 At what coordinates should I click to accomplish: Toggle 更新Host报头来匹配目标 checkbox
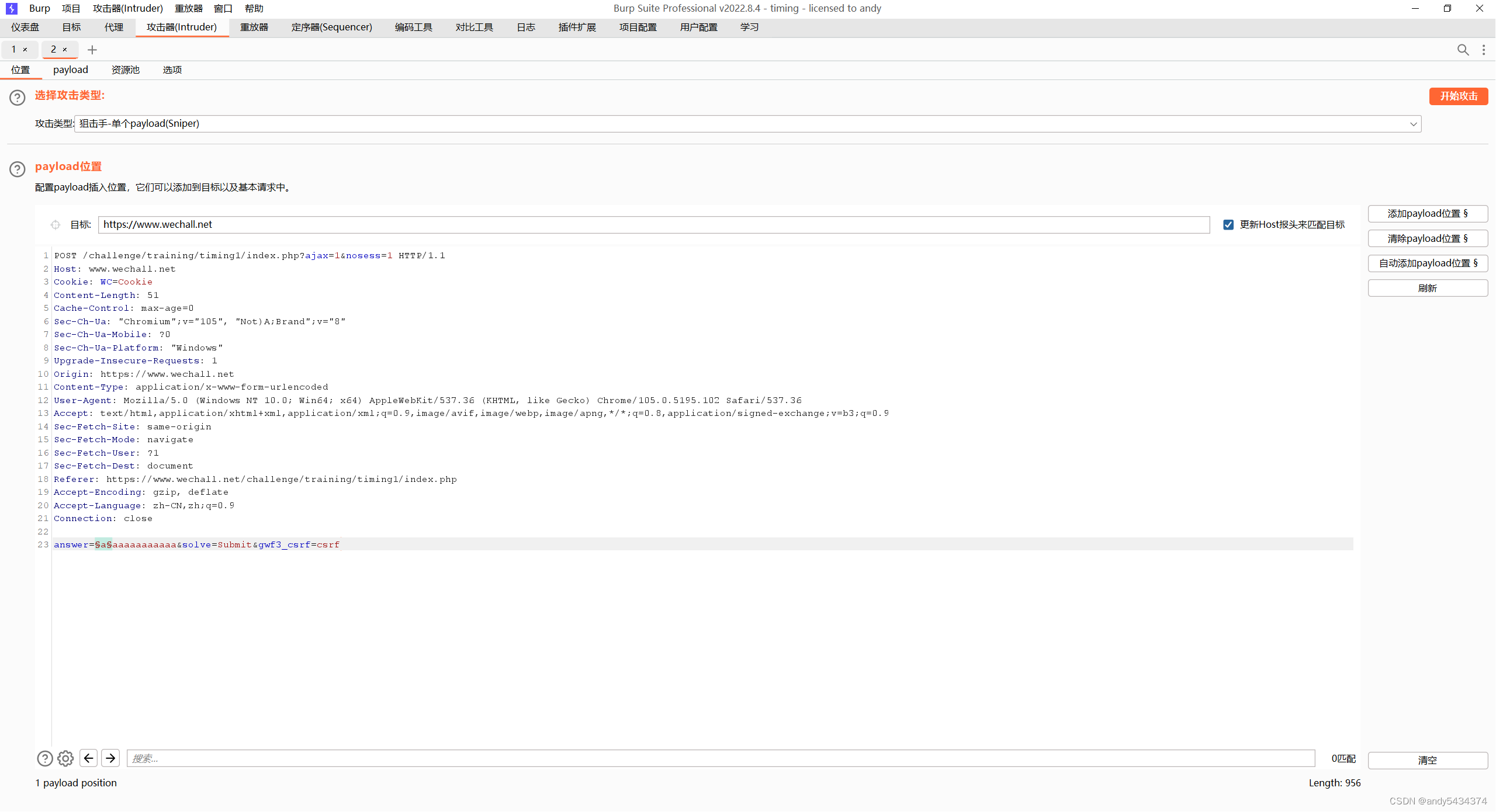click(x=1228, y=225)
